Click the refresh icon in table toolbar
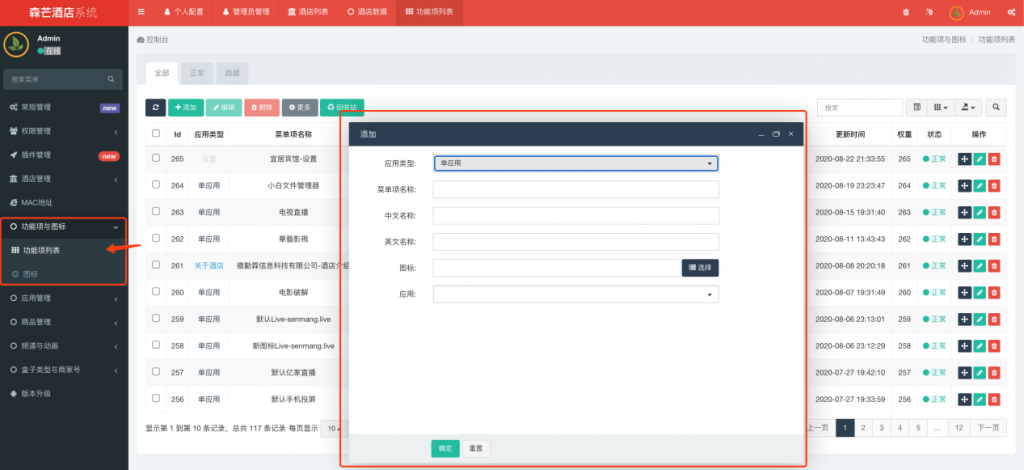The image size is (1024, 470). 156,107
